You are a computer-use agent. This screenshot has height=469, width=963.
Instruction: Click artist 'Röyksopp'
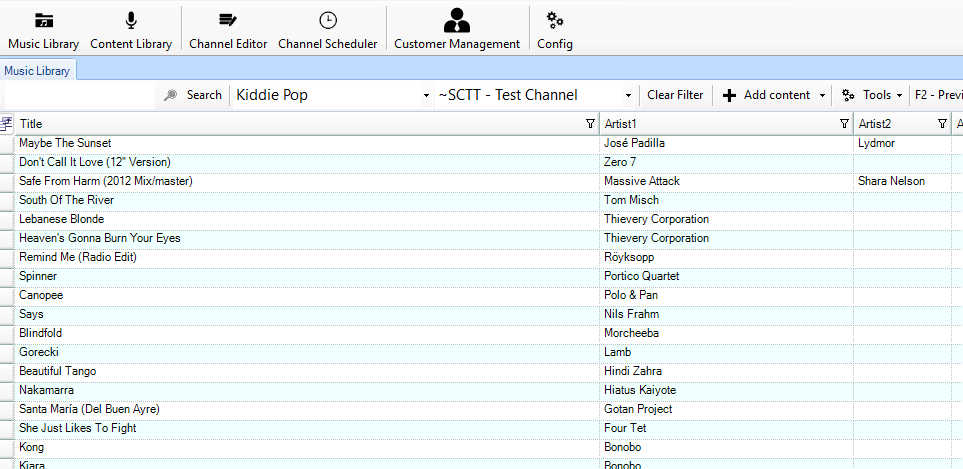[630, 257]
